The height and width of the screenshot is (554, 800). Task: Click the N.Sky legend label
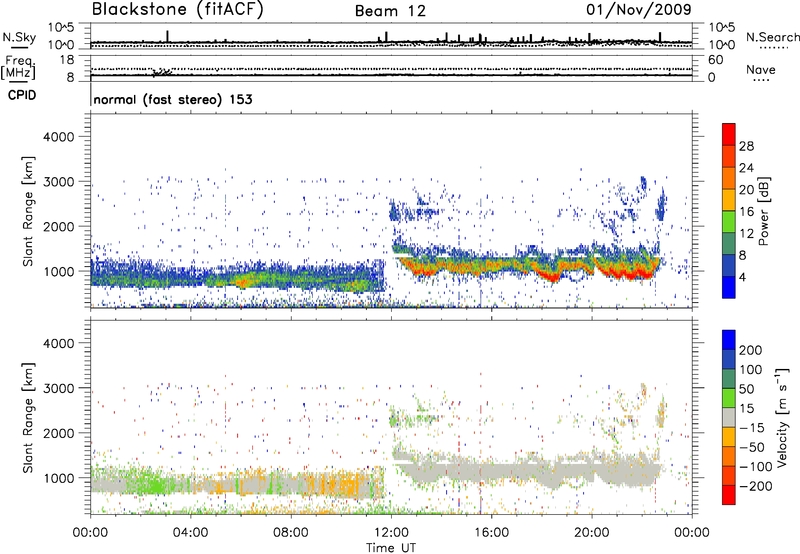pyautogui.click(x=19, y=37)
